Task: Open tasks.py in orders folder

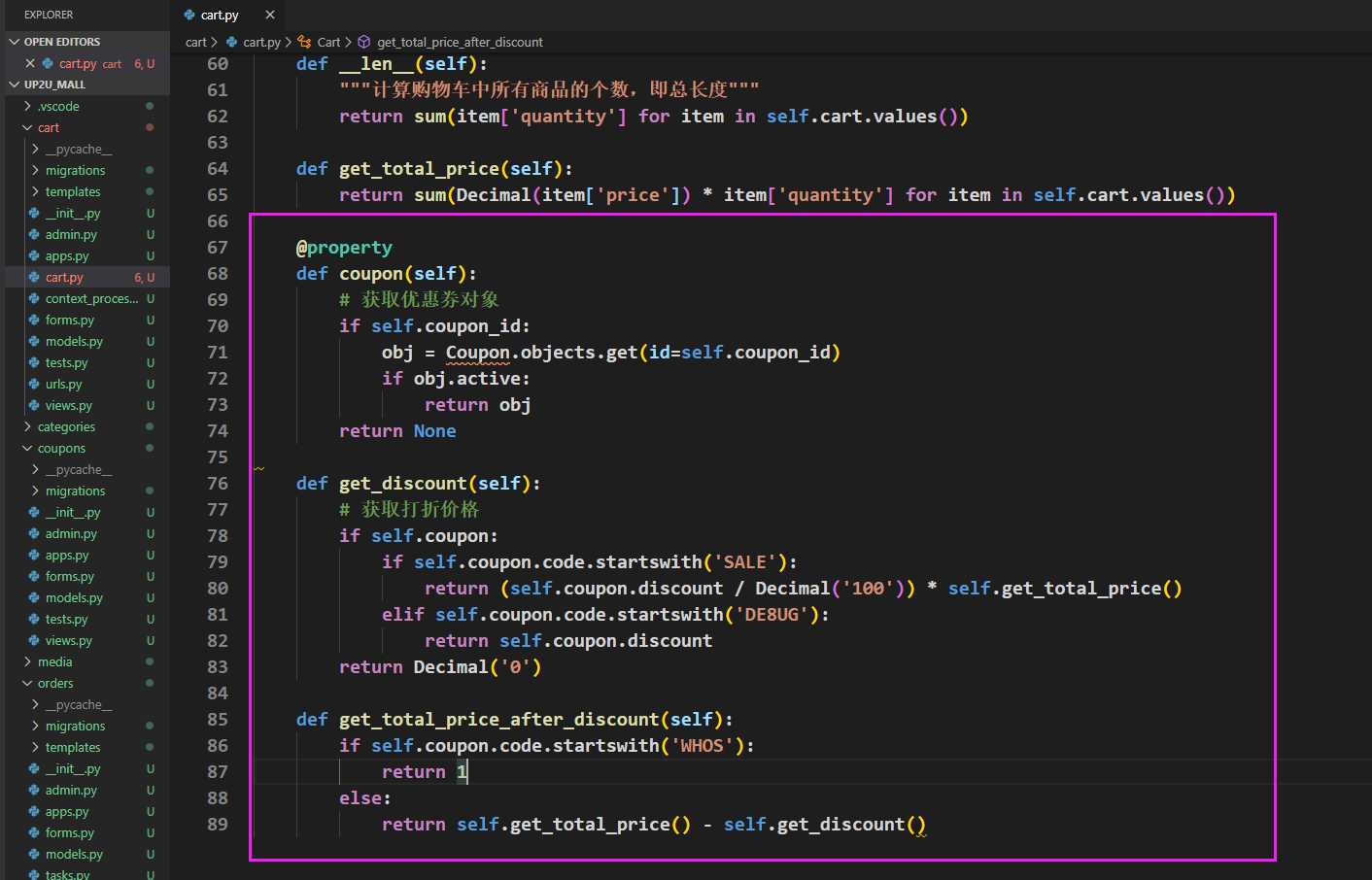Action: pos(67,874)
